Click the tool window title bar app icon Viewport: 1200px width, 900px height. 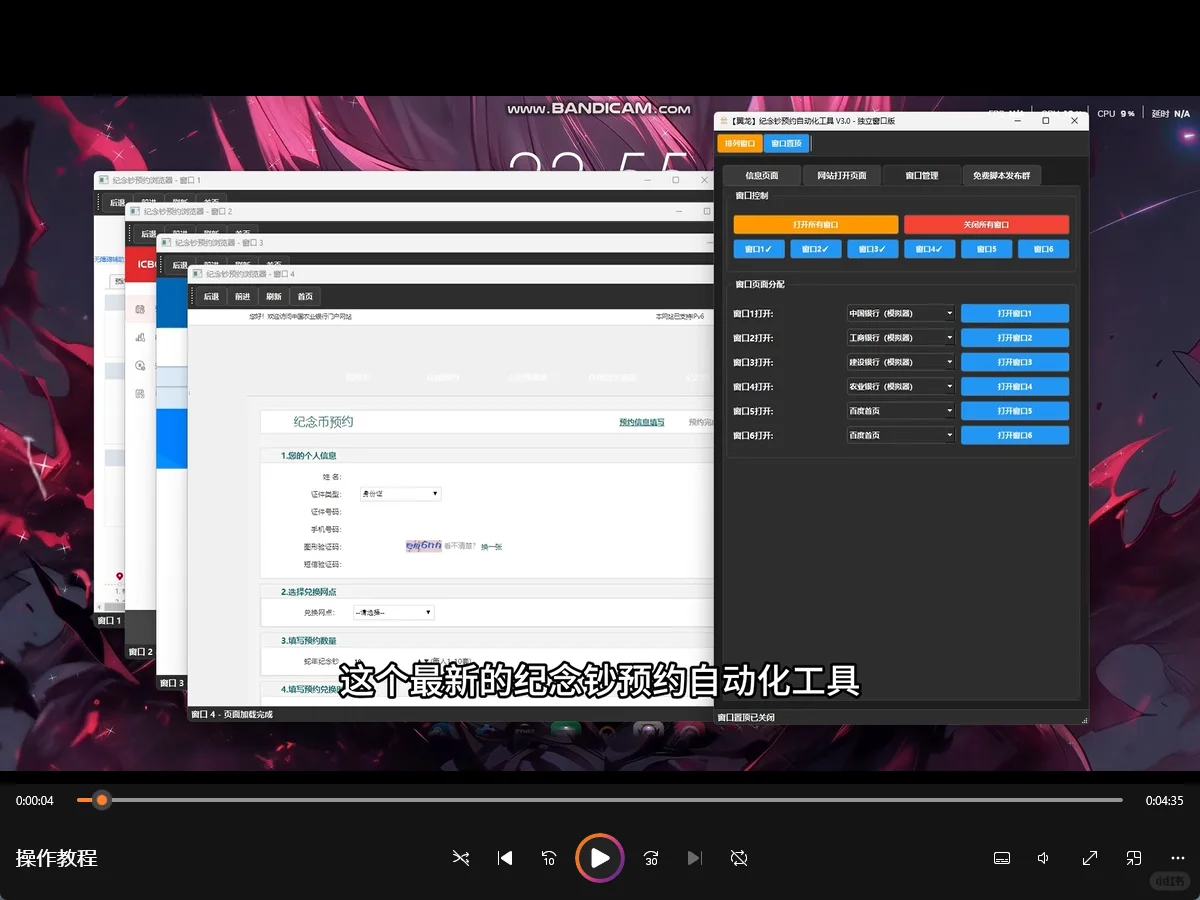tap(724, 121)
